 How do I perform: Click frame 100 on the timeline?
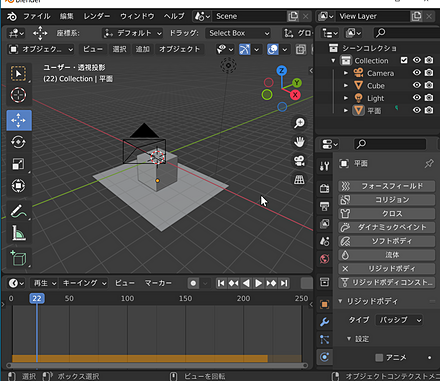(x=127, y=298)
